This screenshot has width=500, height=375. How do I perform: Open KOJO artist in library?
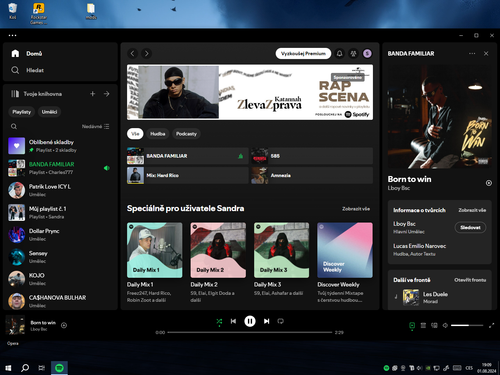point(60,279)
